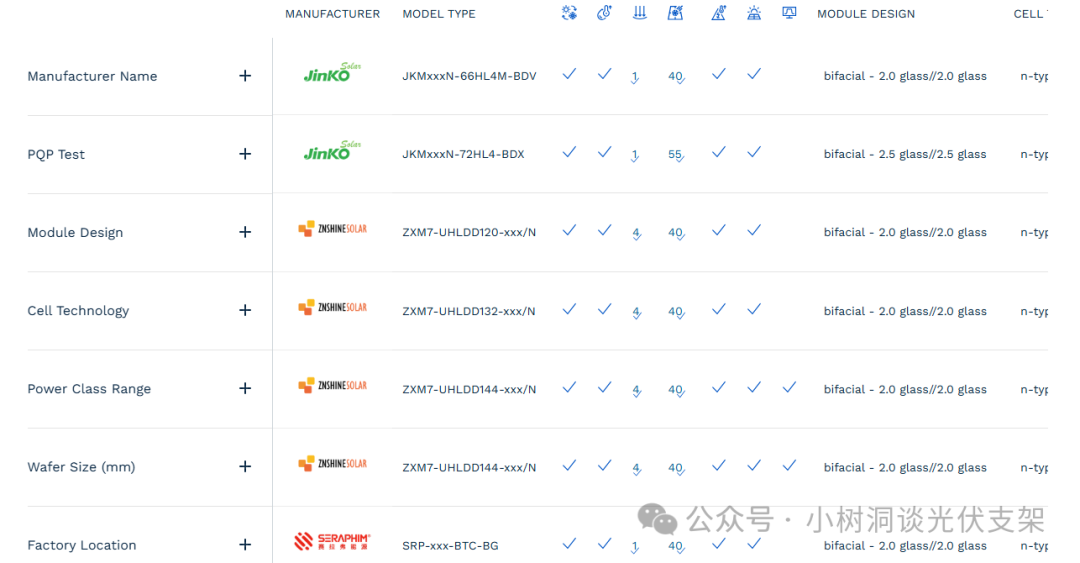Click the damp heat thermometer header icon
Image resolution: width=1080 pixels, height=563 pixels.
point(604,13)
